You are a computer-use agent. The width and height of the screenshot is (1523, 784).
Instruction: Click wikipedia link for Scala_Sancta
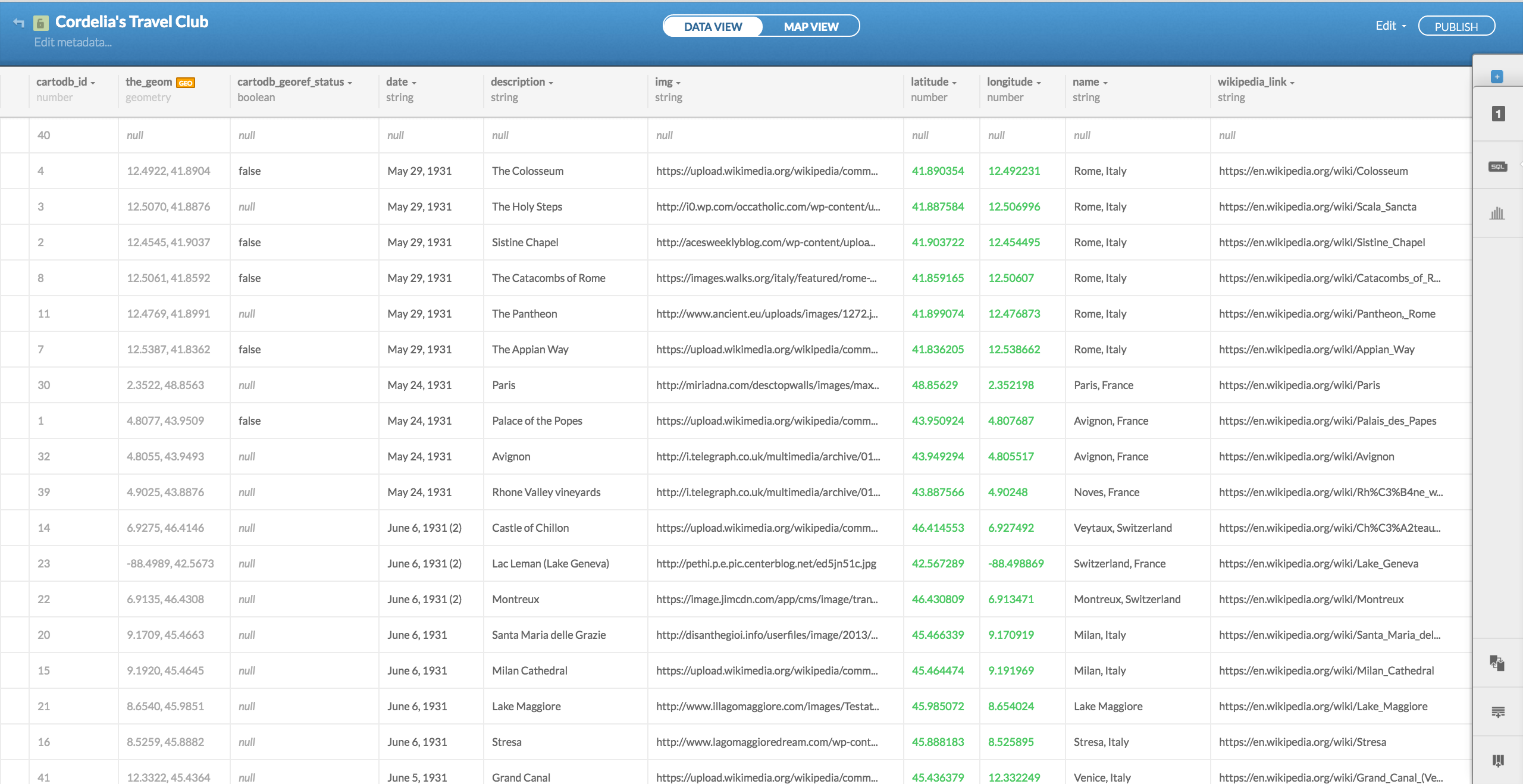tap(1317, 207)
